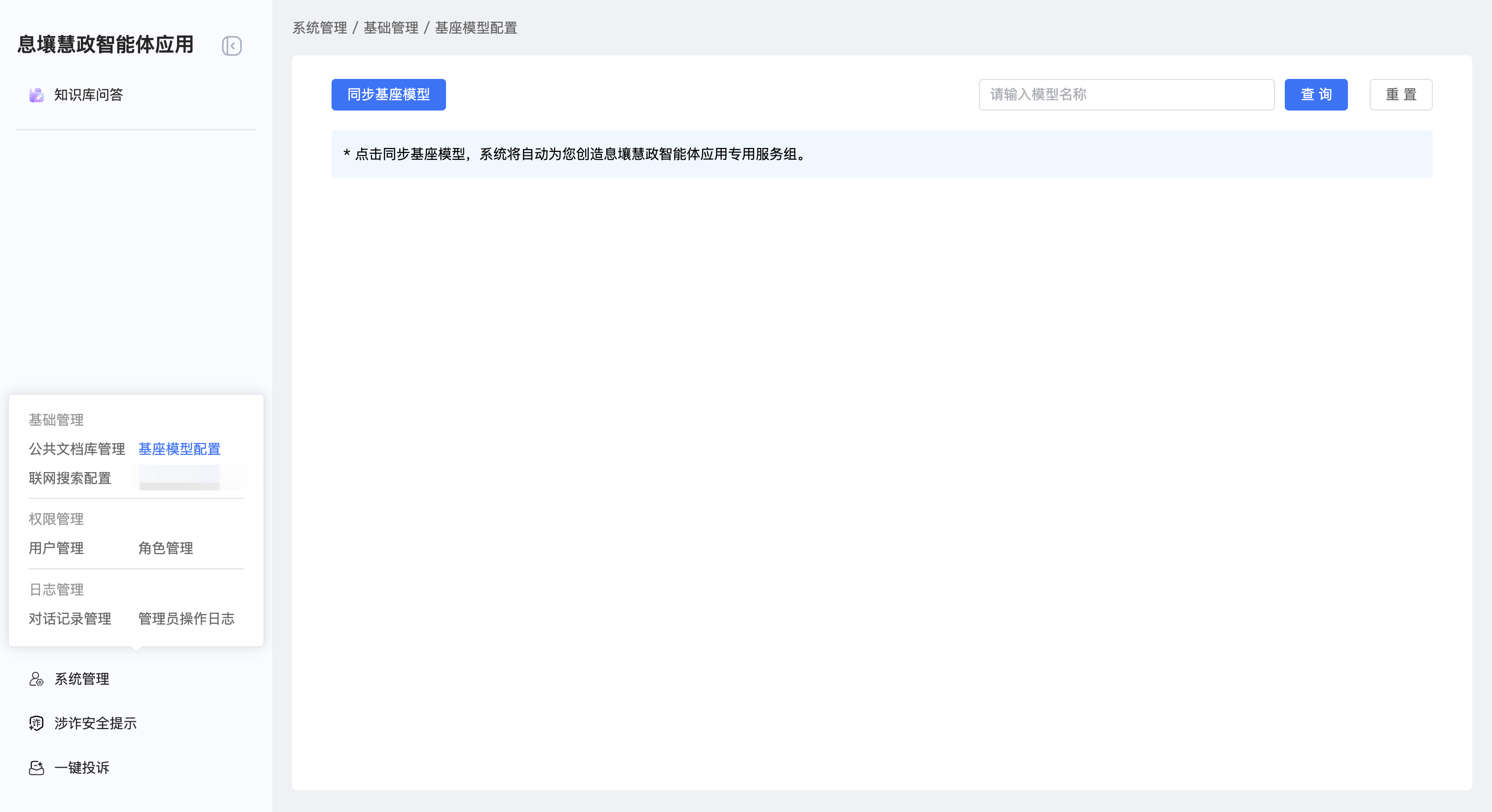Screen dimensions: 1492x812
Task: Focus the 请输入模型名称 input field
Action: point(1126,94)
